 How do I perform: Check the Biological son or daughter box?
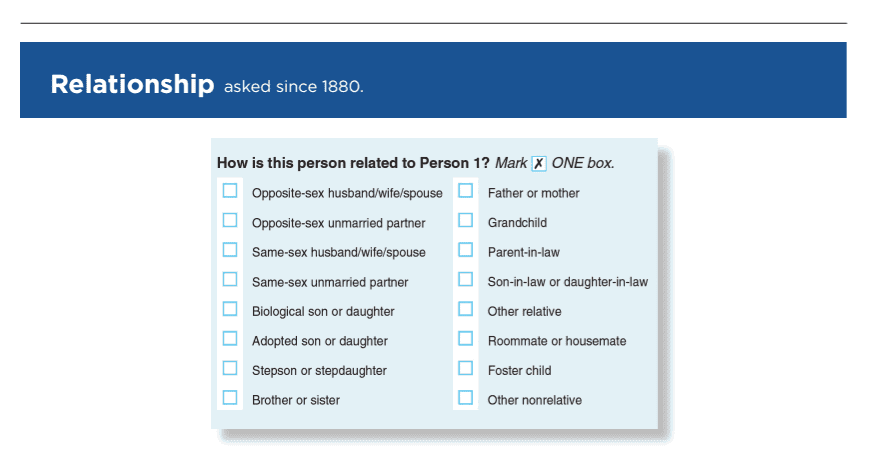tap(230, 309)
